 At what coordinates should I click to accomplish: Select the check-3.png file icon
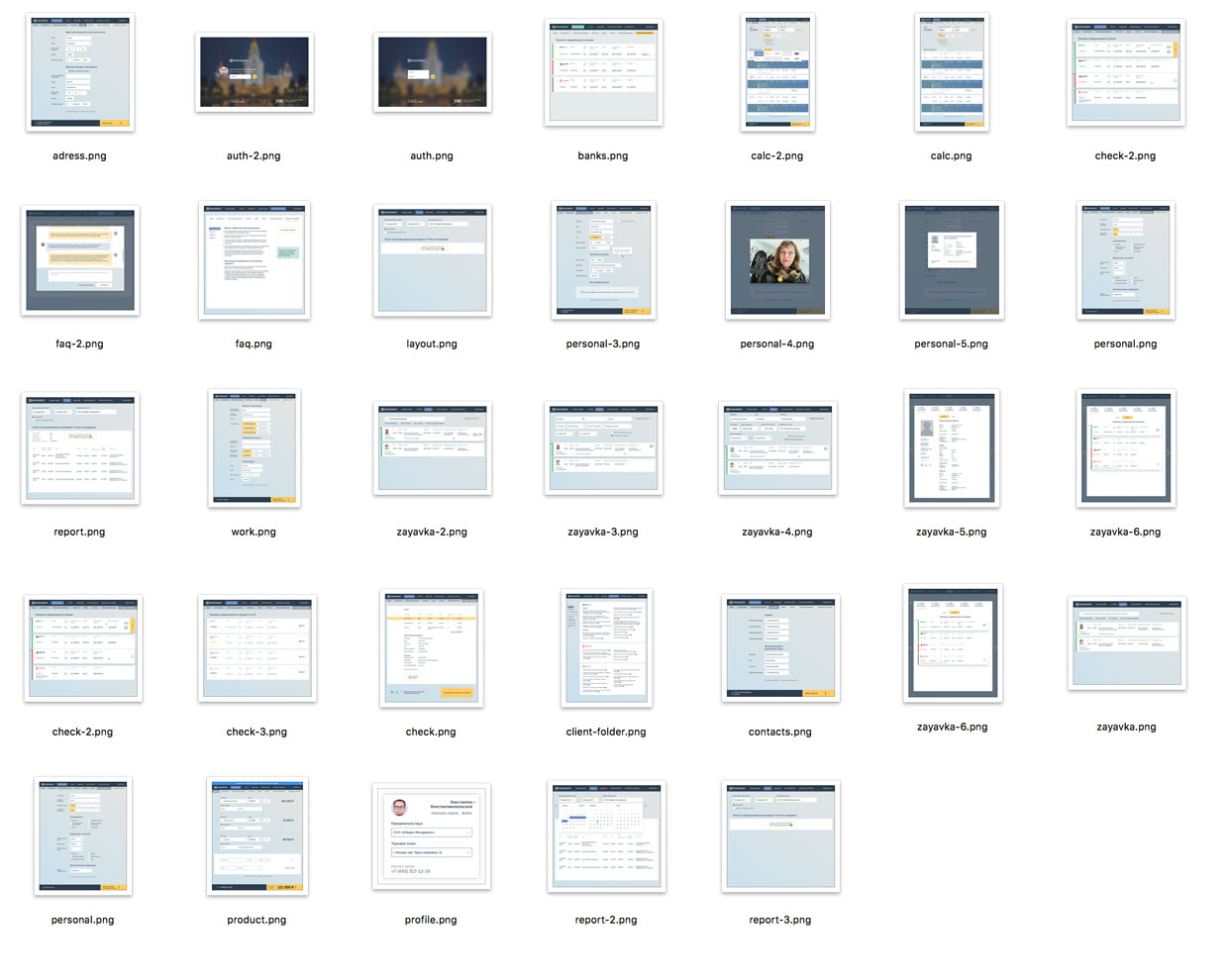point(256,648)
